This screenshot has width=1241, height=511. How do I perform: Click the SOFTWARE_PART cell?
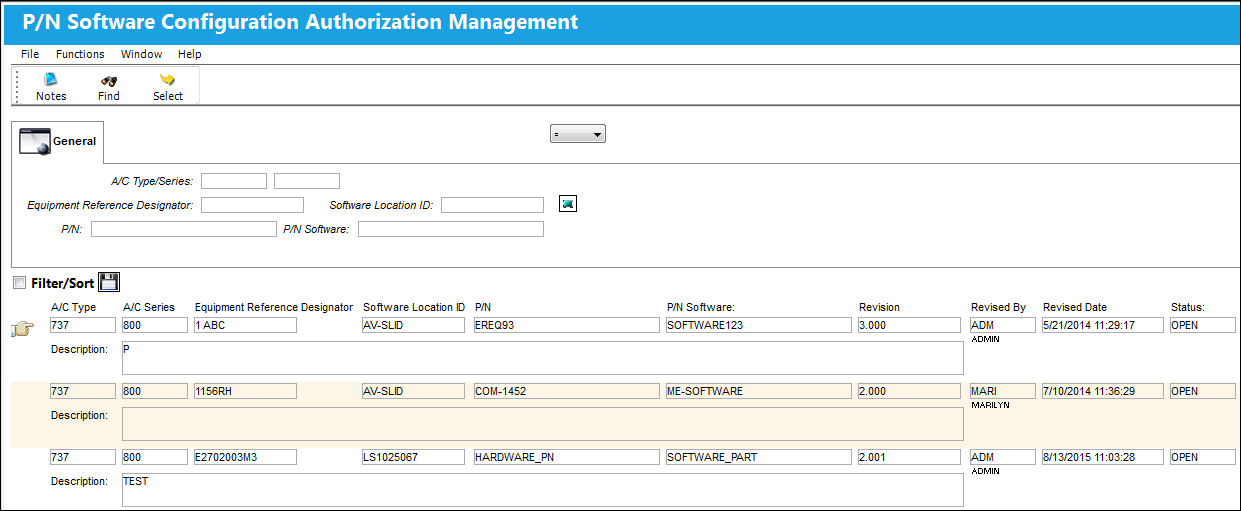(759, 457)
